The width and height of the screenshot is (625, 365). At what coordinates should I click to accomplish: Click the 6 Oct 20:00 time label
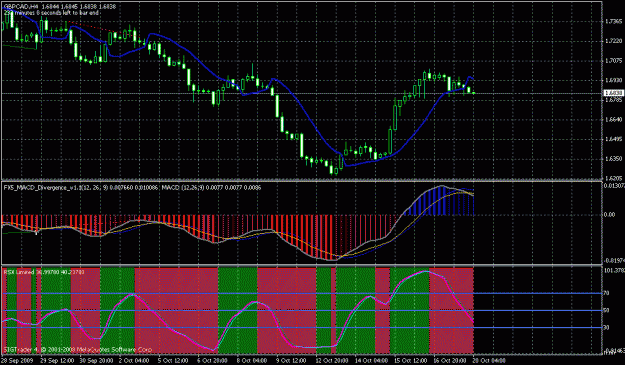[213, 361]
